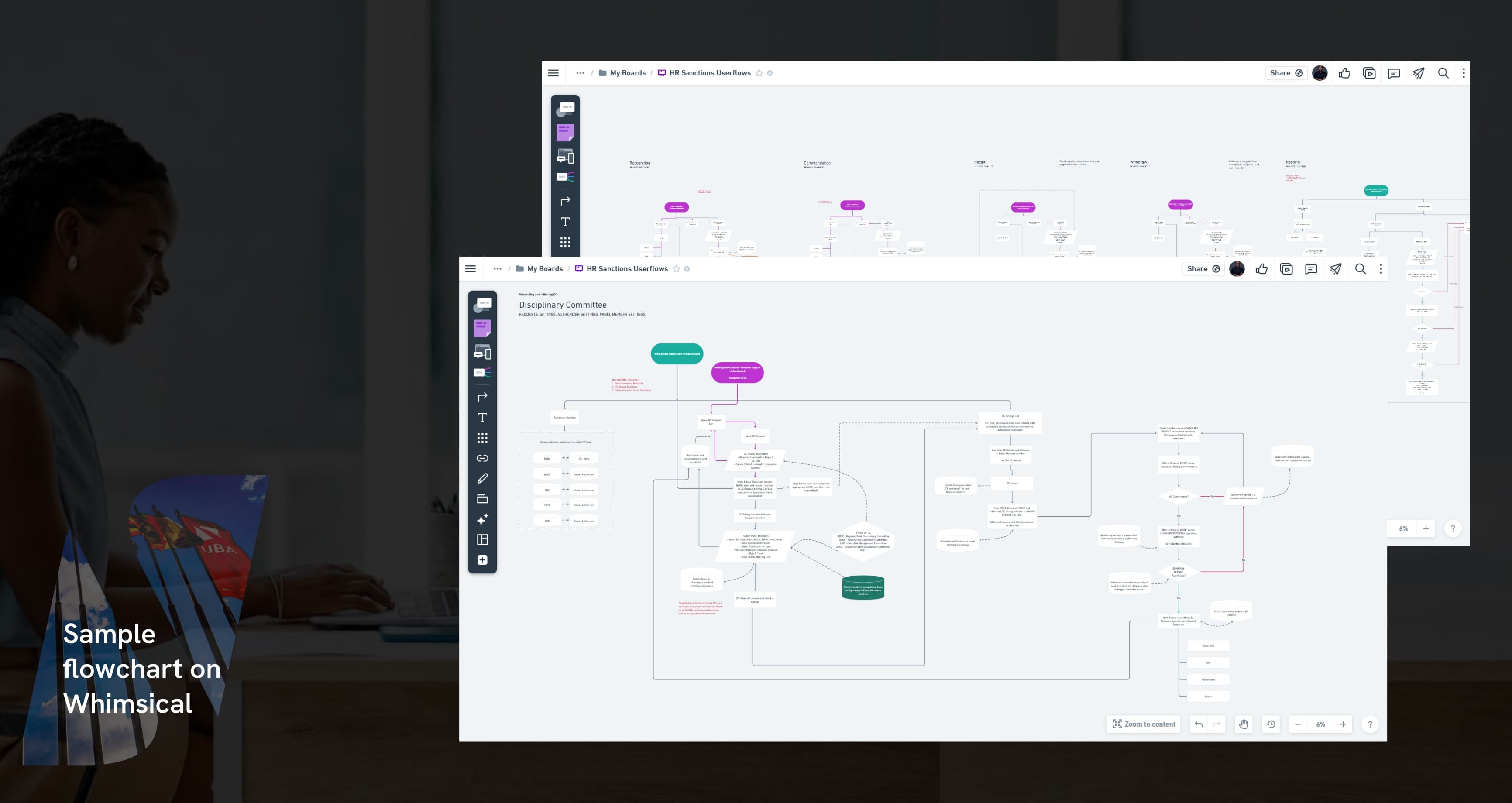Select the link tool in front toolbar
This screenshot has width=1512, height=803.
click(482, 458)
